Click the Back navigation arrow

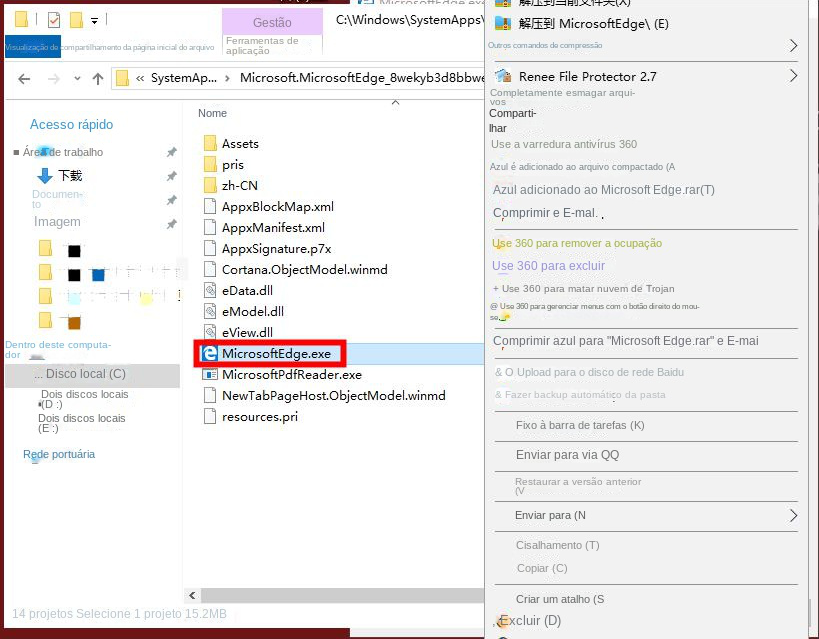coord(24,79)
